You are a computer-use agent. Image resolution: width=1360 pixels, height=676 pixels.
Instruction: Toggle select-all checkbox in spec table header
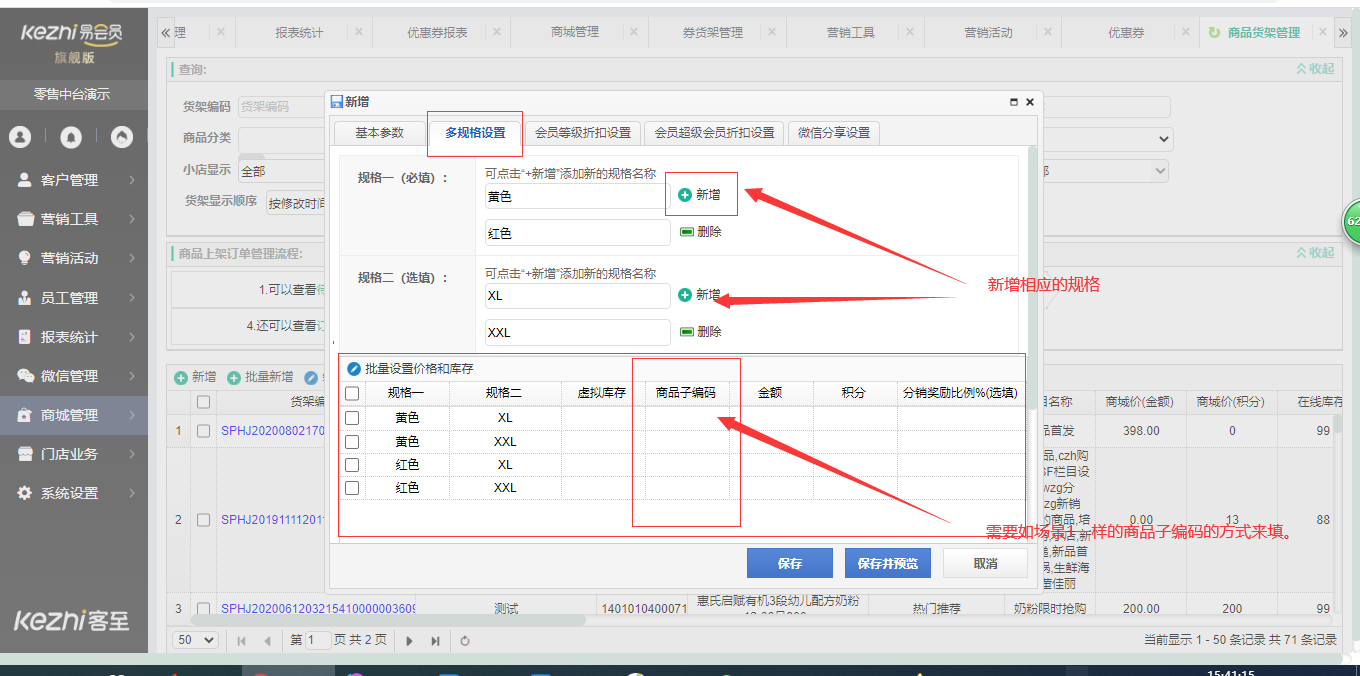[352, 394]
